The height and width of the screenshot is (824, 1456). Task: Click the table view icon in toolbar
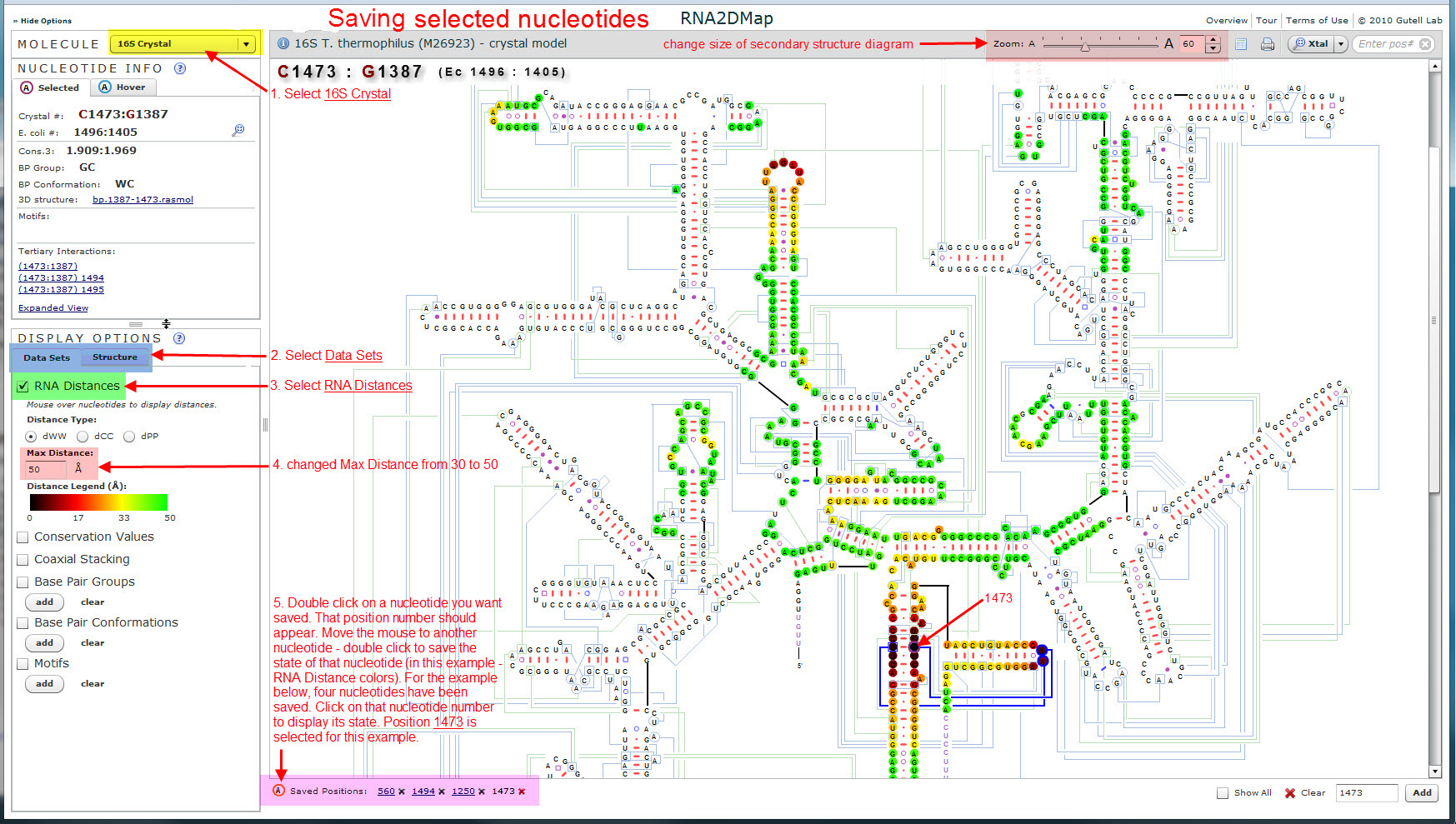[1241, 44]
